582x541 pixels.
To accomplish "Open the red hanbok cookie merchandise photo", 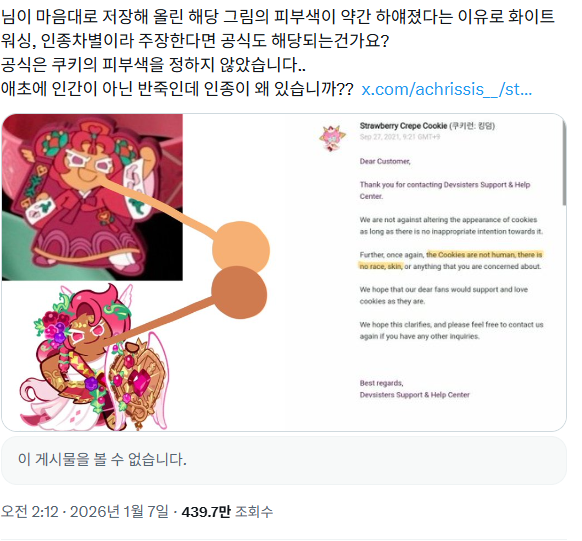I will [92, 197].
